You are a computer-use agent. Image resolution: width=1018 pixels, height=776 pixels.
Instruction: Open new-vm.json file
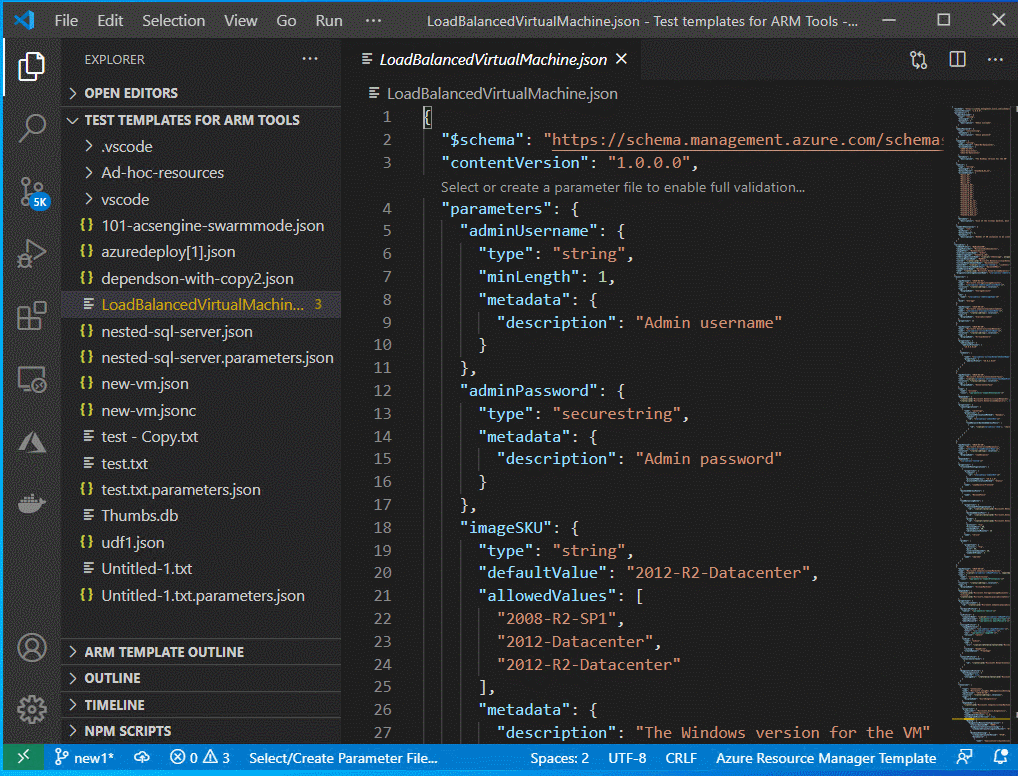pos(201,384)
